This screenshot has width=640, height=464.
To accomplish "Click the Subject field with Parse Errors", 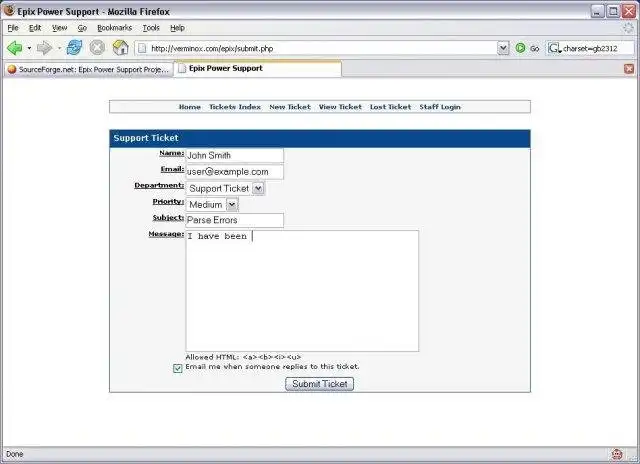I will click(x=234, y=220).
